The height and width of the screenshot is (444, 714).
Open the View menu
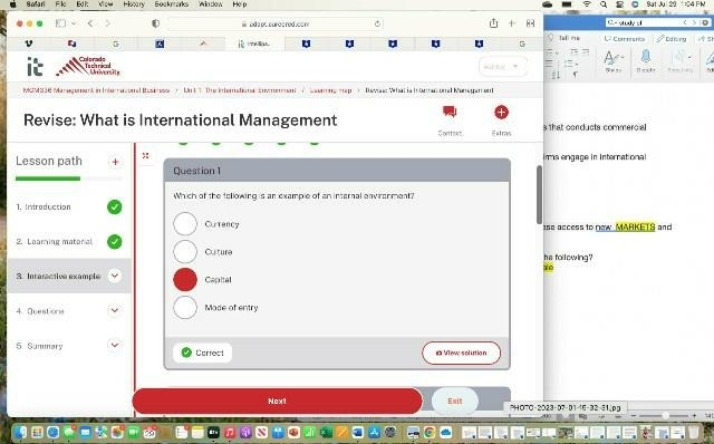tap(106, 4)
